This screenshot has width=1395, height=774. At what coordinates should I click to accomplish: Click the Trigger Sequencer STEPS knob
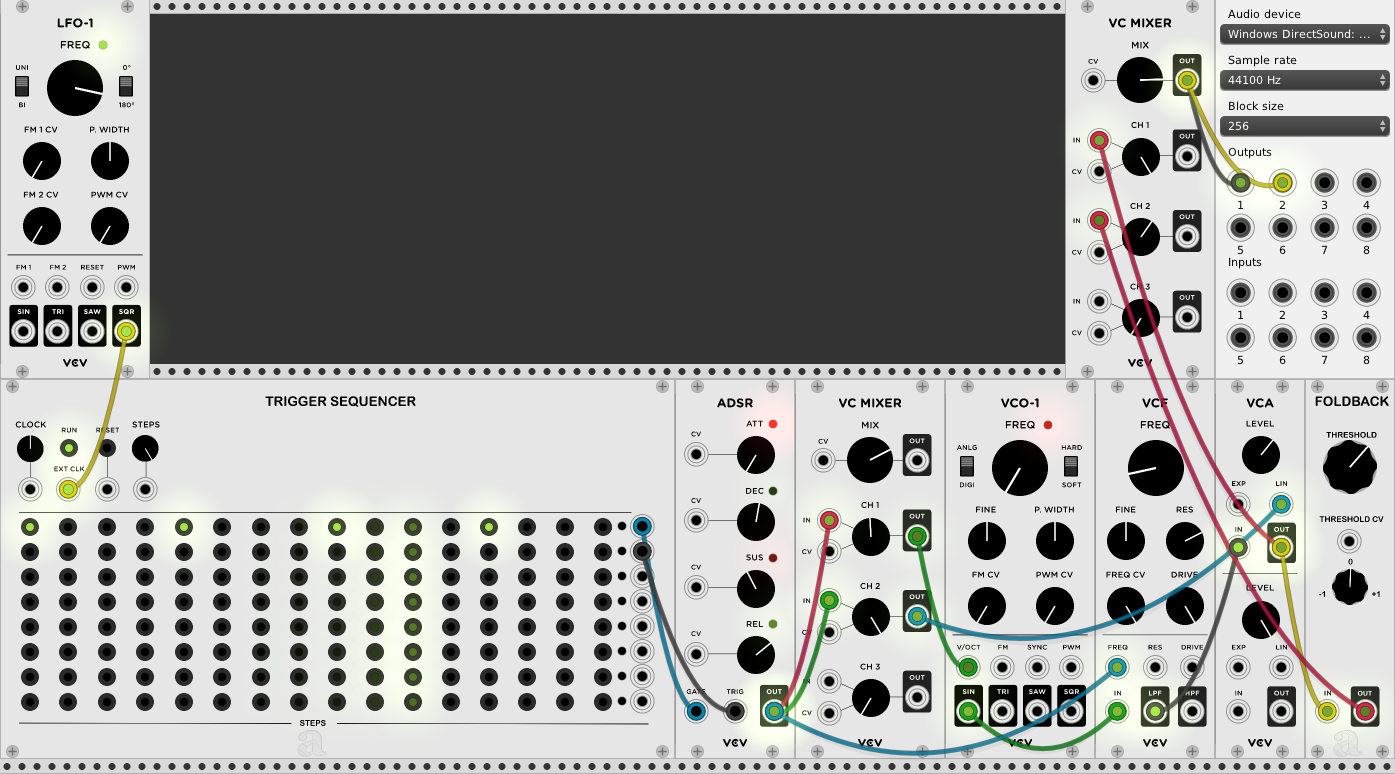[x=145, y=448]
